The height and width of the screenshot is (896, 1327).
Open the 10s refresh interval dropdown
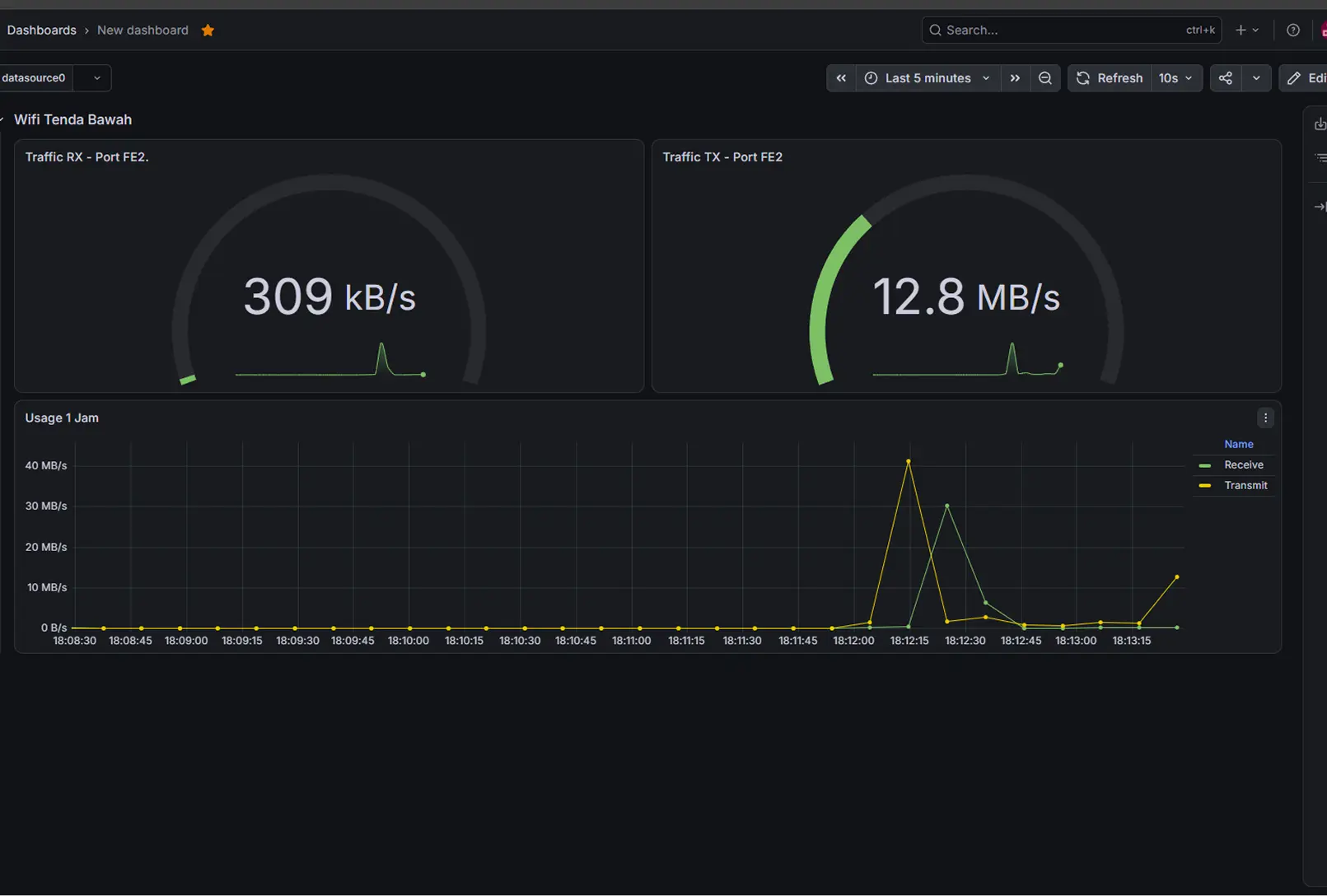click(x=1176, y=78)
